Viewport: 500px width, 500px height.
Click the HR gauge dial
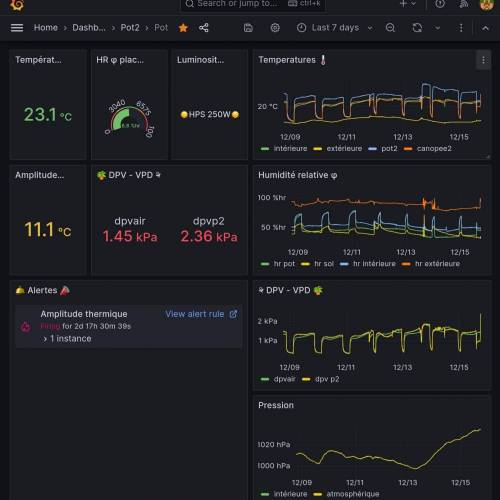point(130,118)
